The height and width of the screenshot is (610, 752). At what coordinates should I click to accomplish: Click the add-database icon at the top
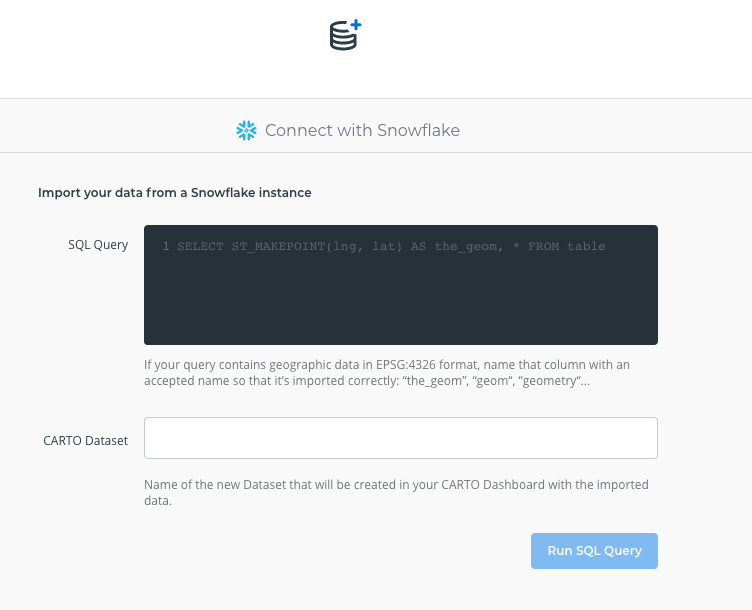click(343, 37)
